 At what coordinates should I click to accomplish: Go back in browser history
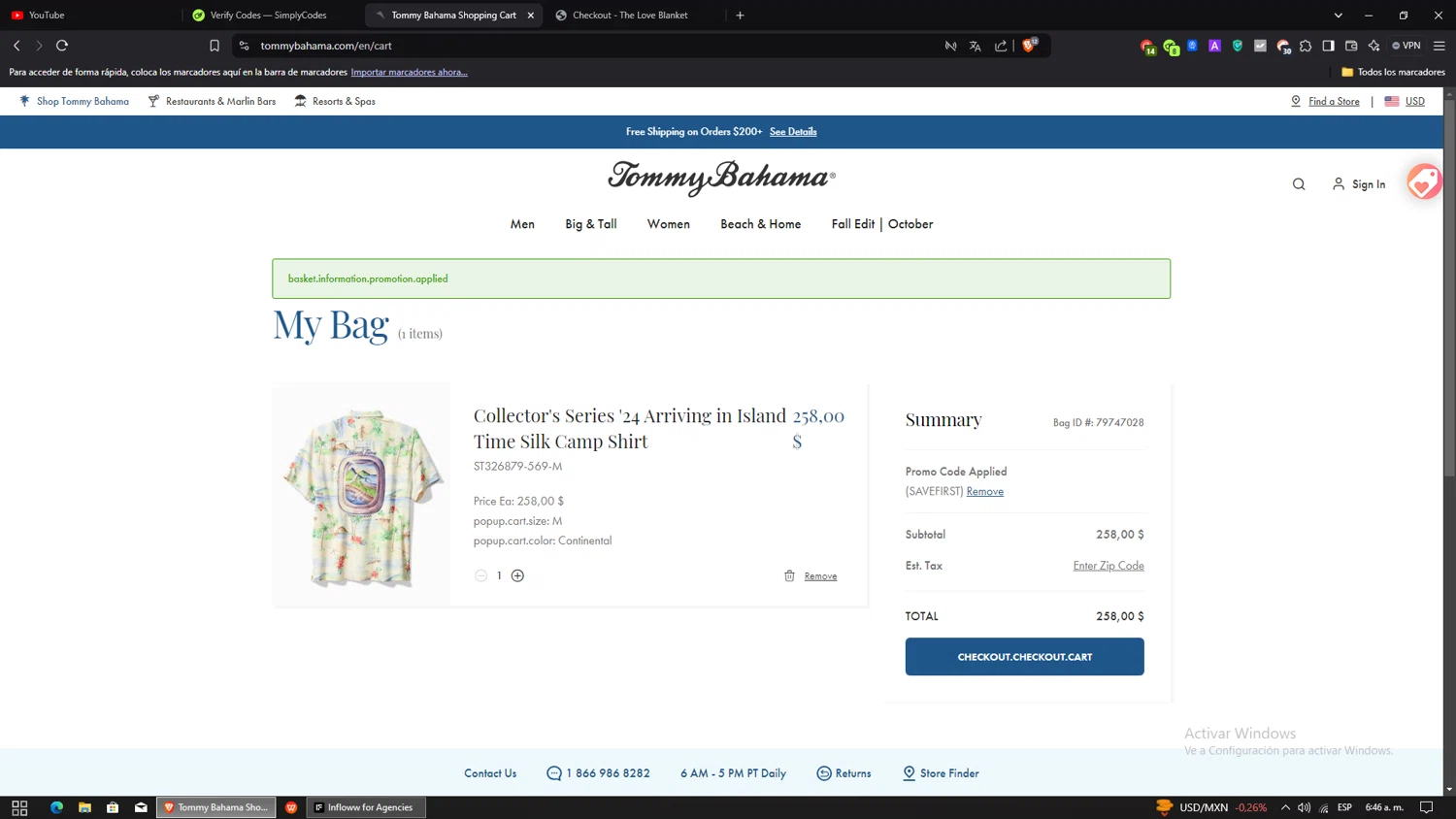tap(17, 46)
